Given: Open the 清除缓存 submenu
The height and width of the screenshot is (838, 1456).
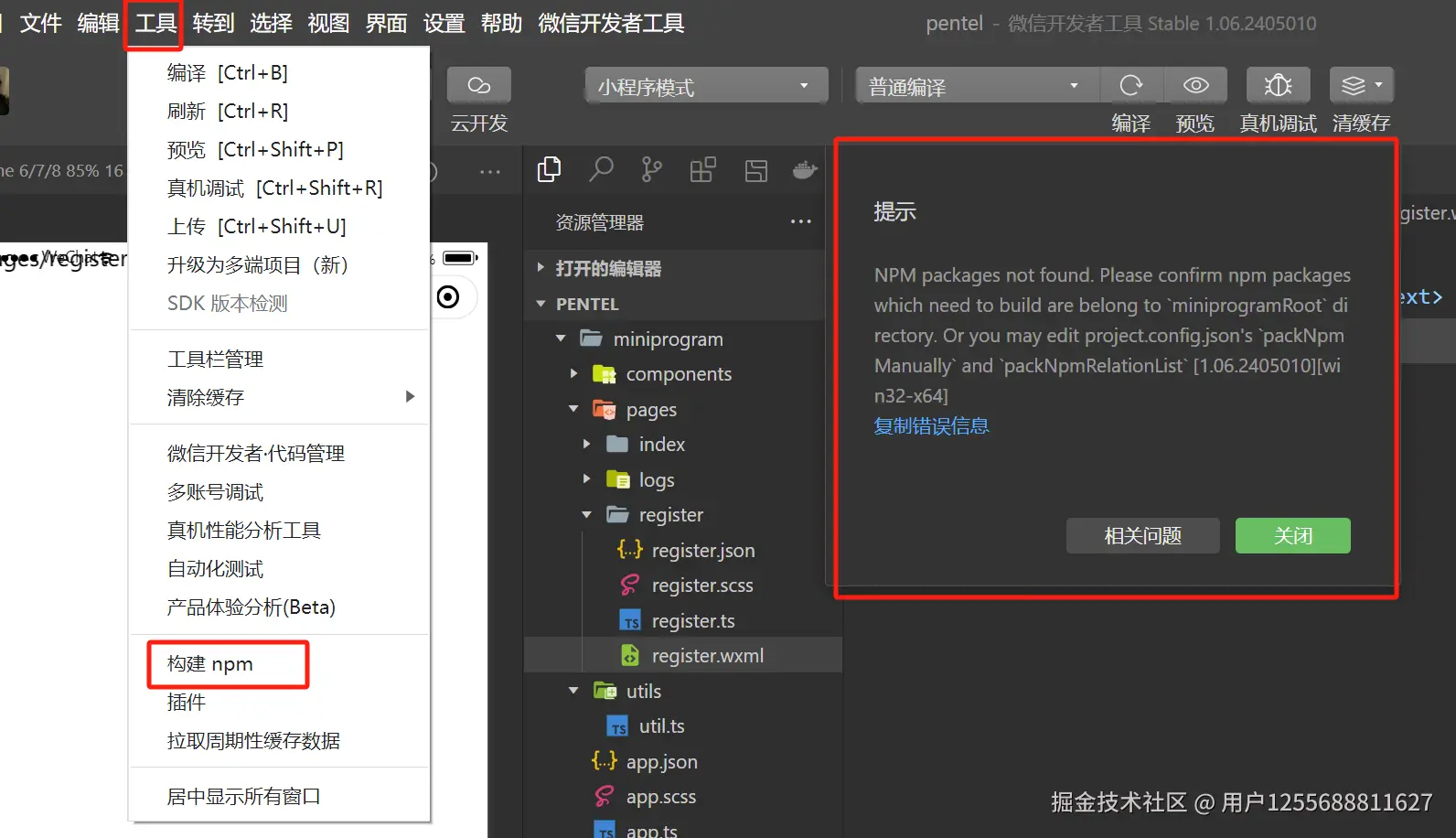Looking at the screenshot, I should coord(279,397).
